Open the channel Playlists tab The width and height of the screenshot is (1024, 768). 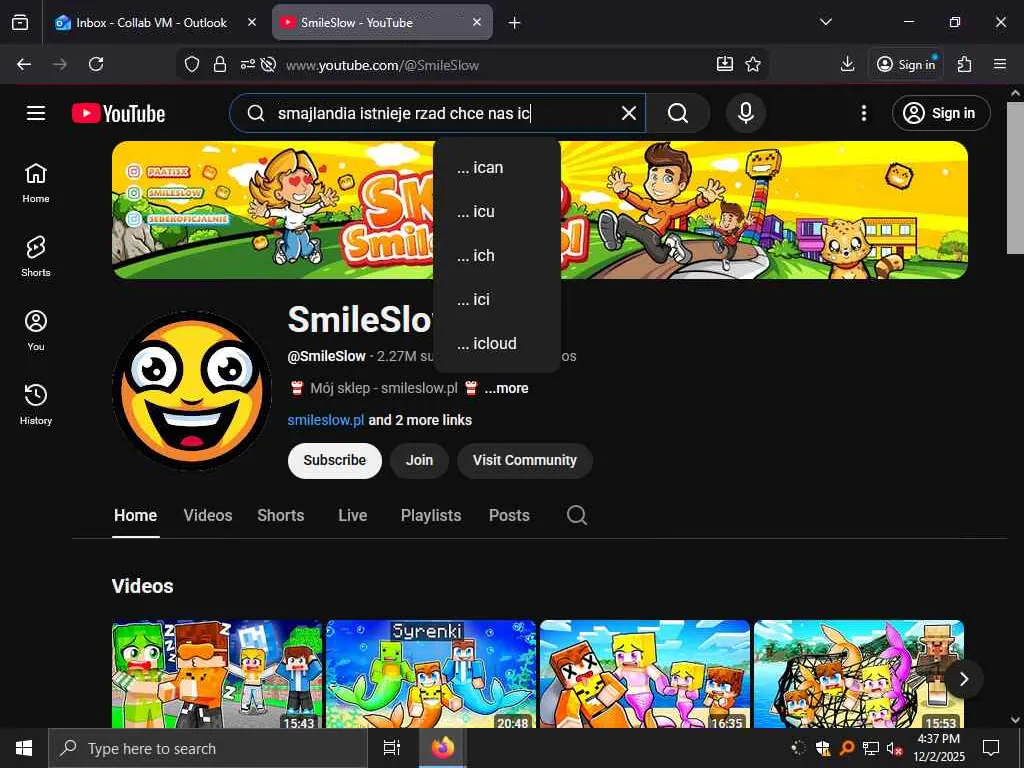point(431,515)
